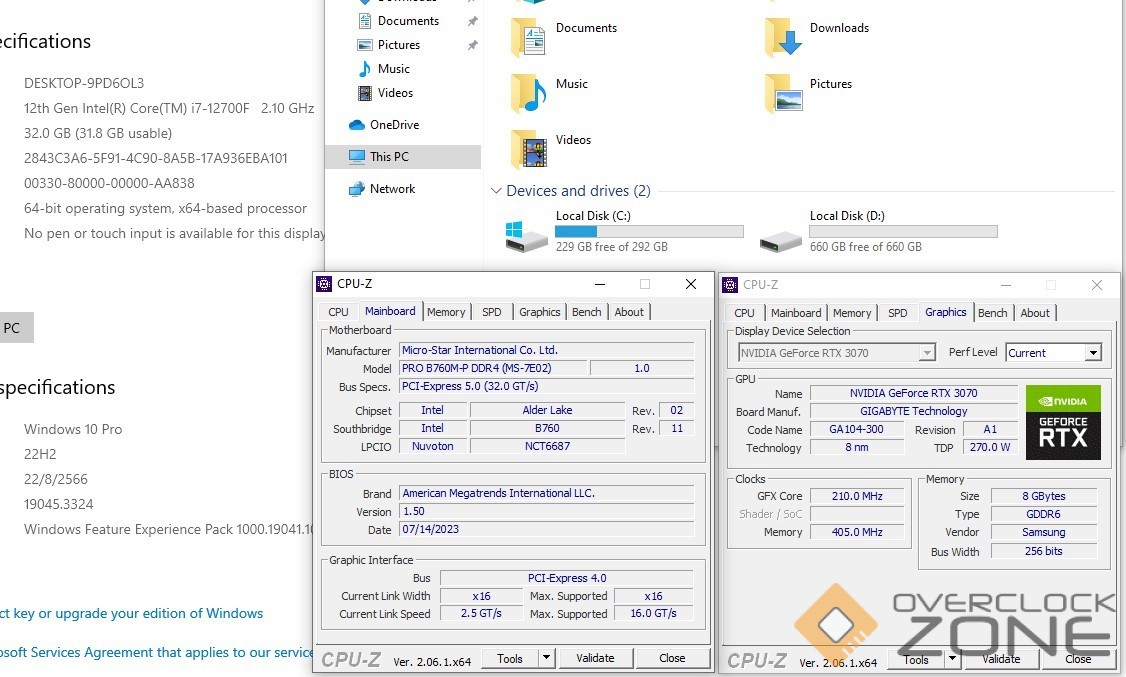Select Local Disk (C:) drive icon
The height and width of the screenshot is (677, 1126).
click(526, 236)
